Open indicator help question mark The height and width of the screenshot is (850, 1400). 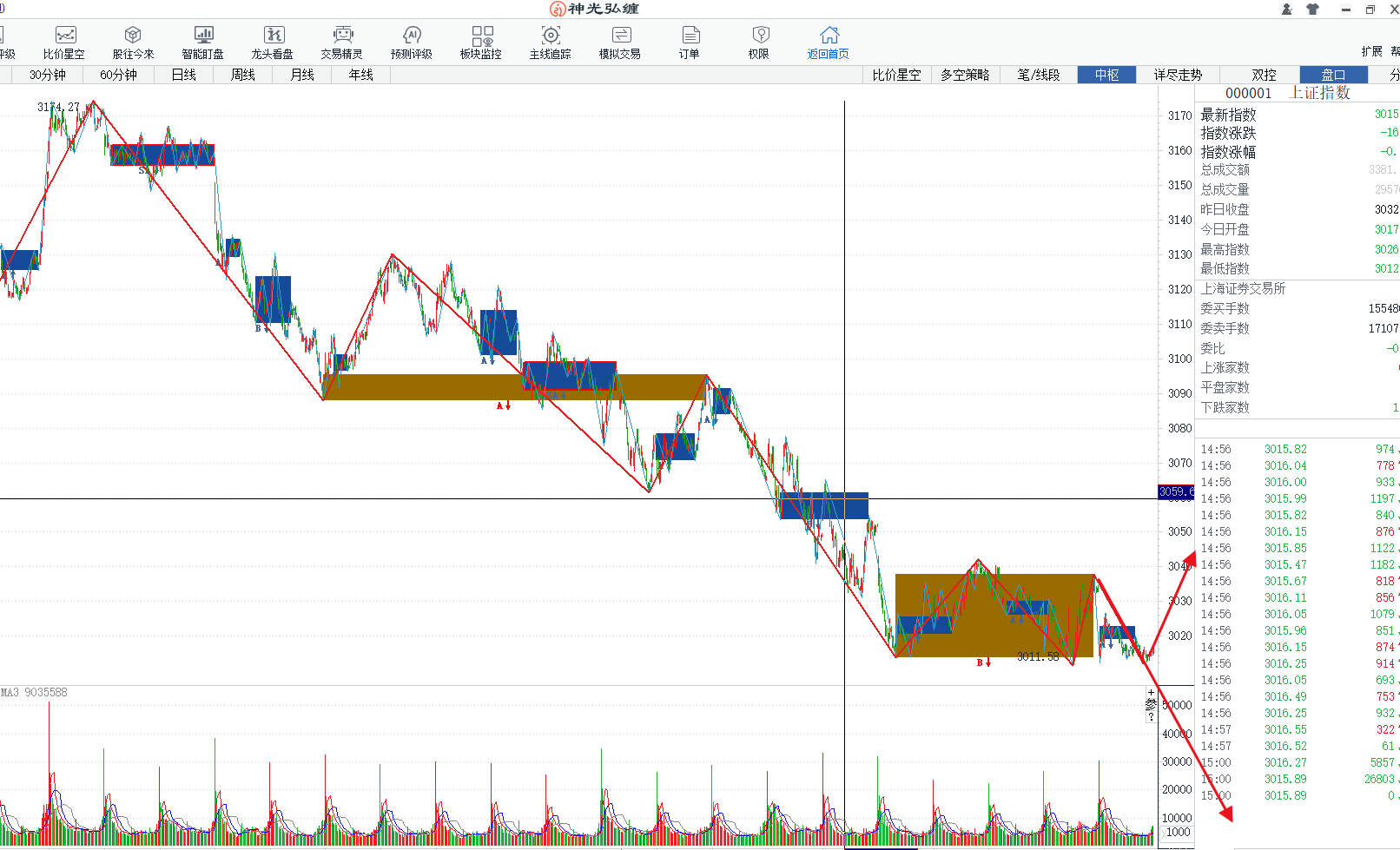[x=1152, y=717]
